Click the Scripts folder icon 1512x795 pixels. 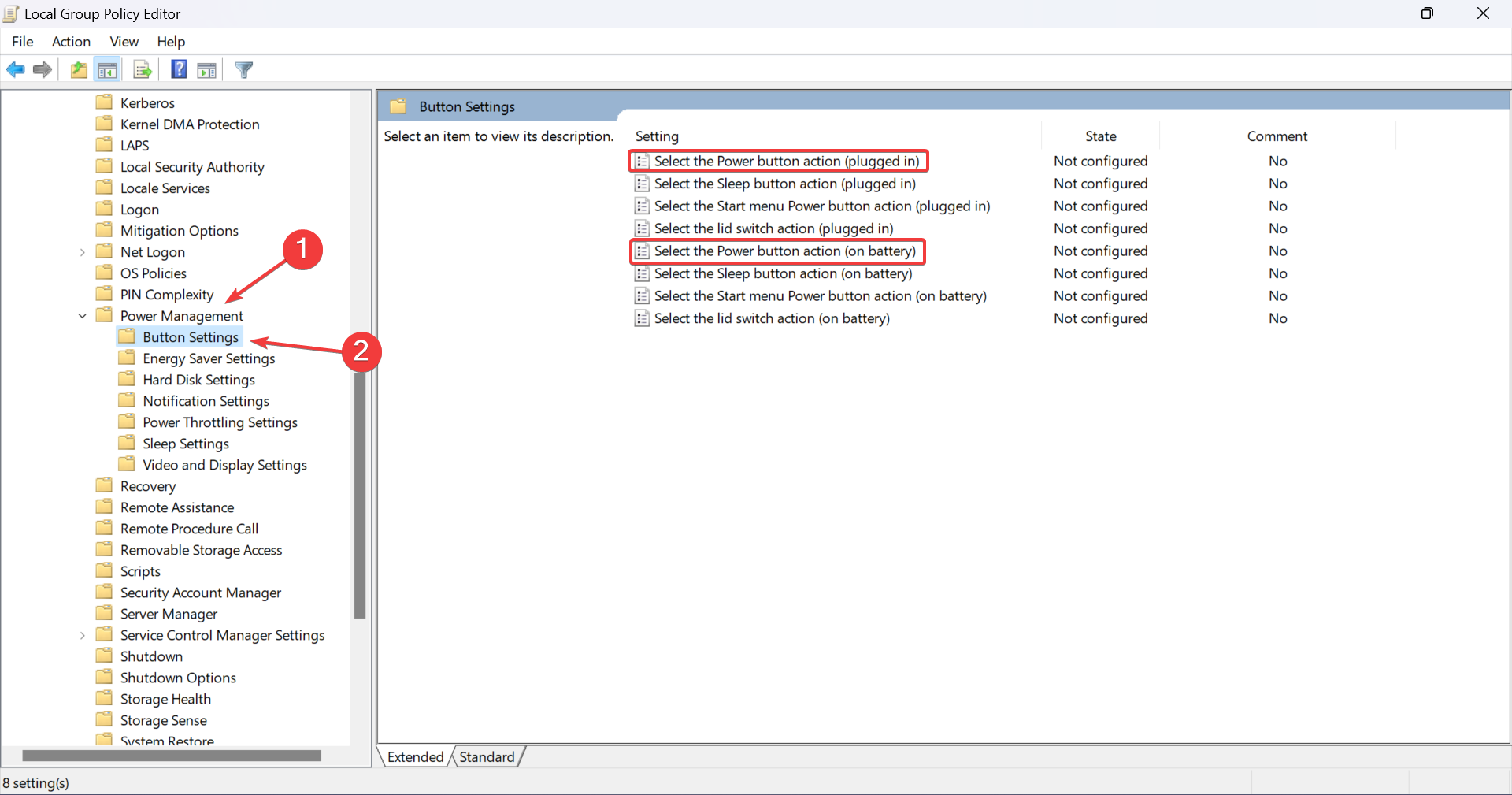point(104,570)
